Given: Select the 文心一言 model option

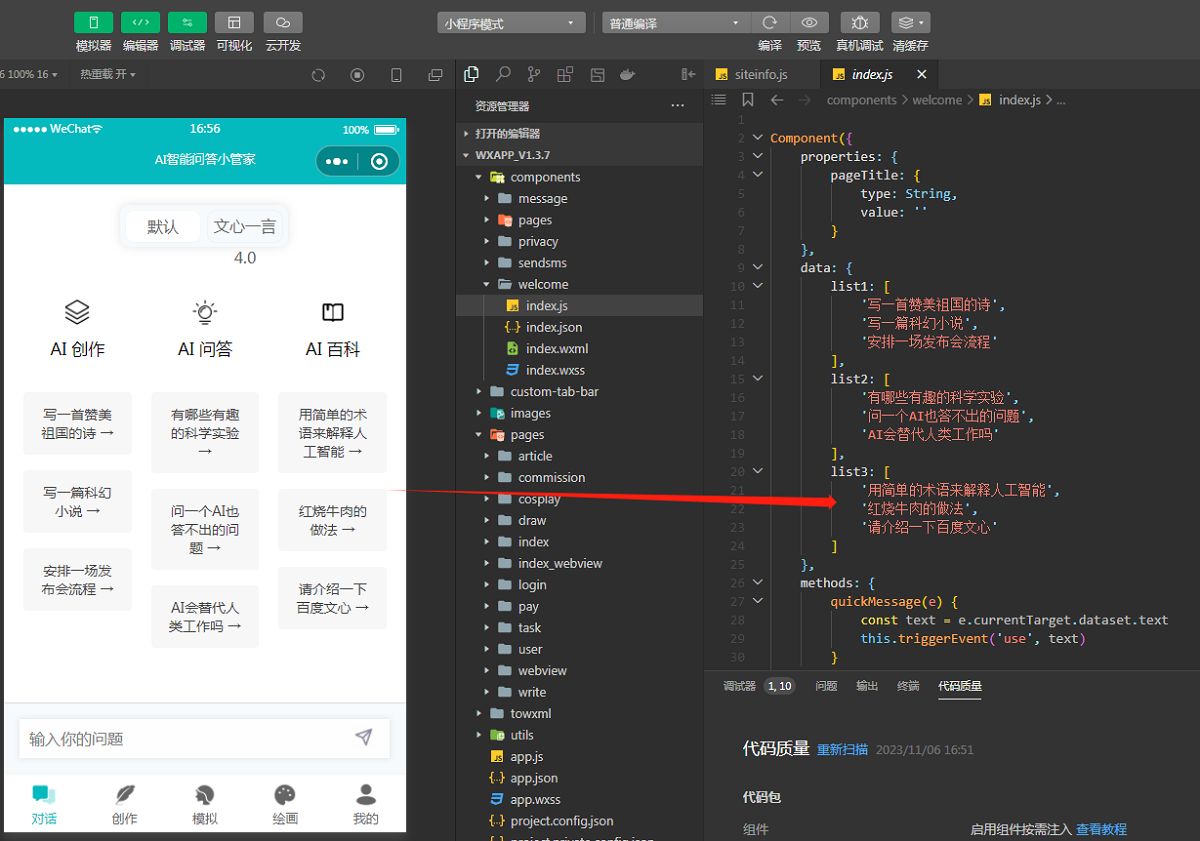Looking at the screenshot, I should coord(245,227).
